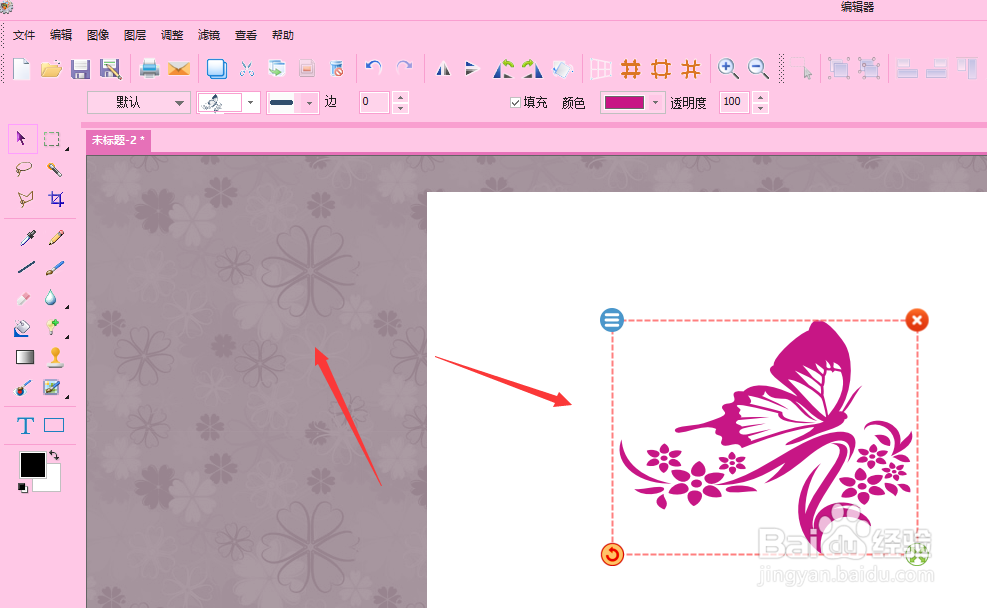Open the blue shape options menu handle
987x608 pixels.
coord(612,320)
